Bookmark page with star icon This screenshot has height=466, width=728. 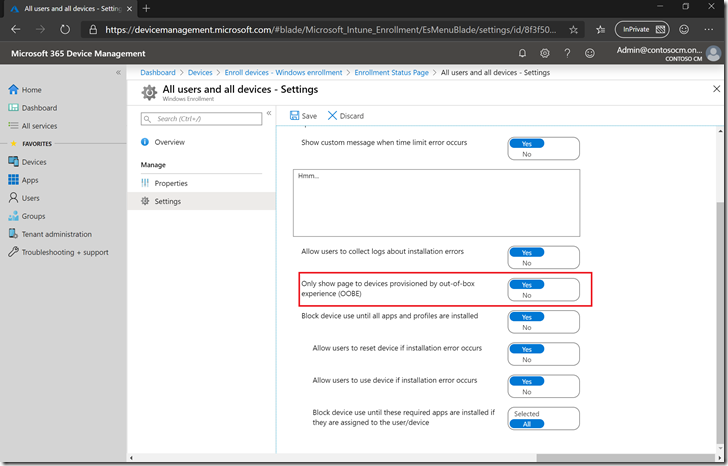pos(573,30)
